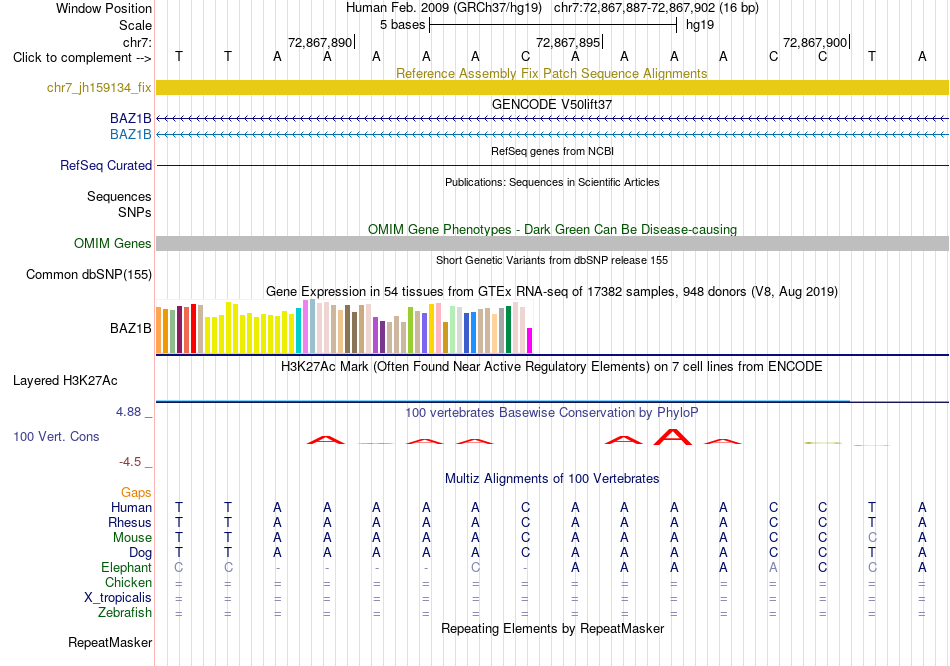Click the dark green bar in GTEx chart
Viewport: 950px width, 666px height.
click(x=508, y=330)
